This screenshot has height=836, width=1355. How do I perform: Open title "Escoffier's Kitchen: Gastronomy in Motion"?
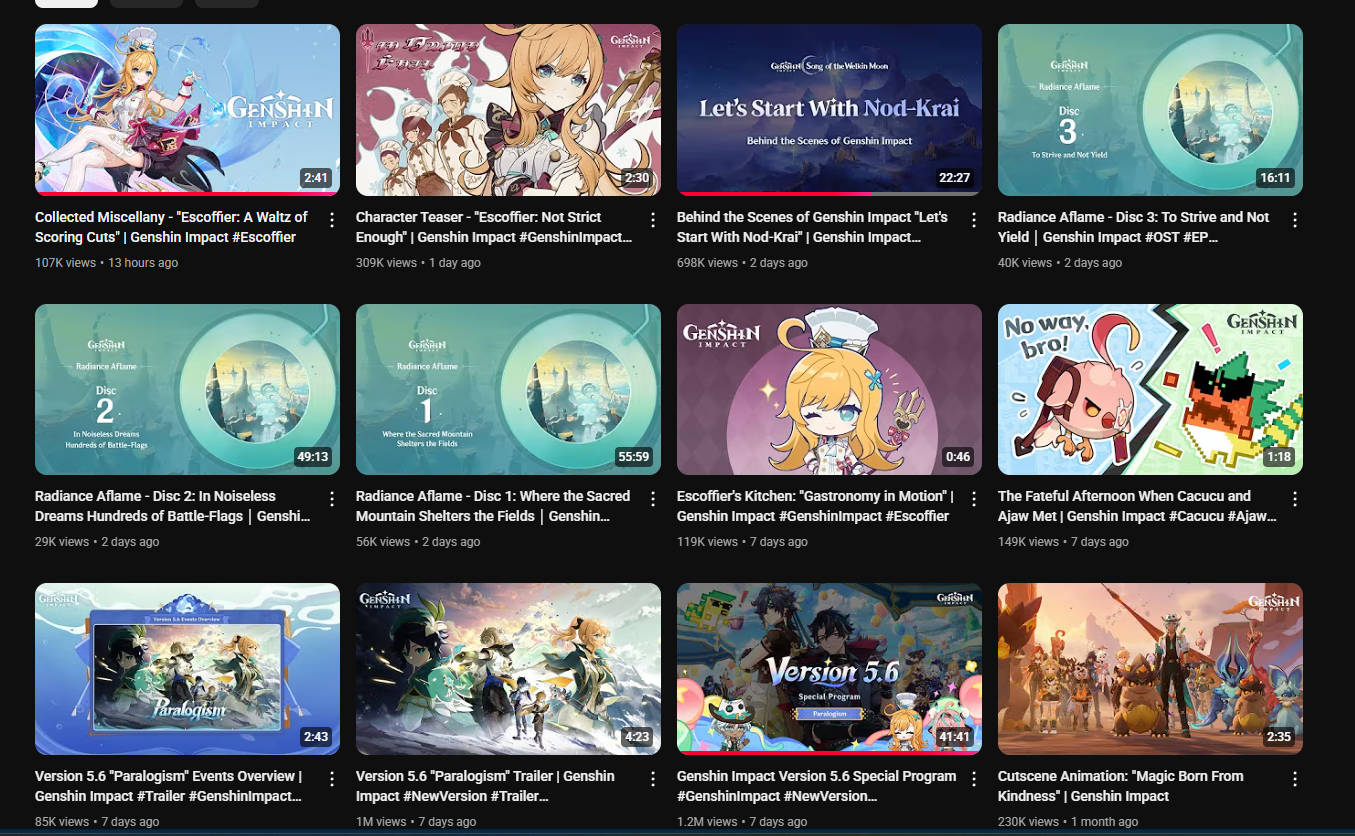pos(815,506)
